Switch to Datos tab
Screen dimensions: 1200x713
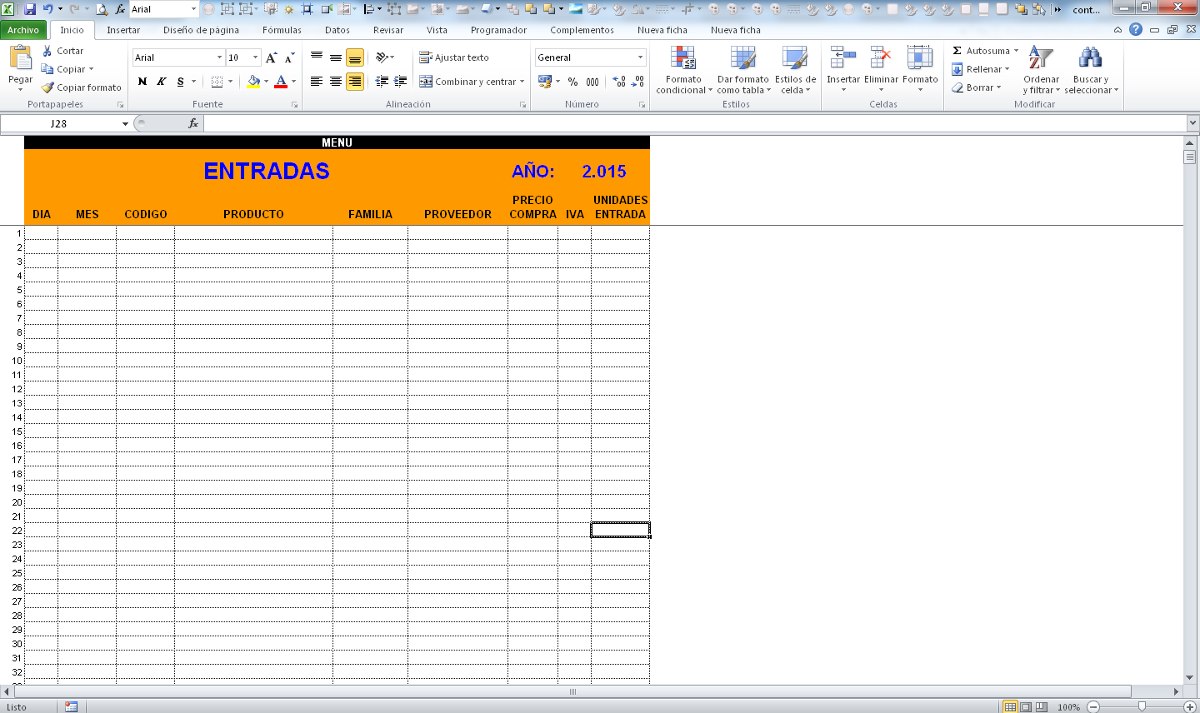coord(337,30)
